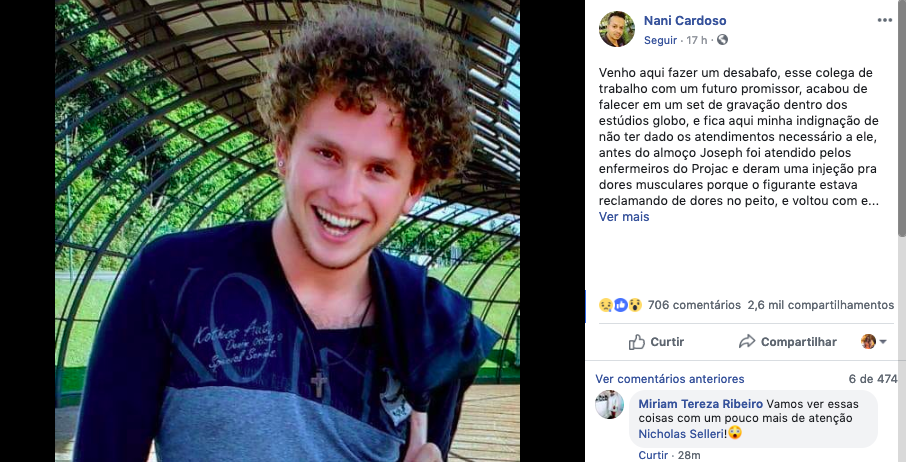Click the public globe privacy icon
The height and width of the screenshot is (462, 906).
click(722, 40)
